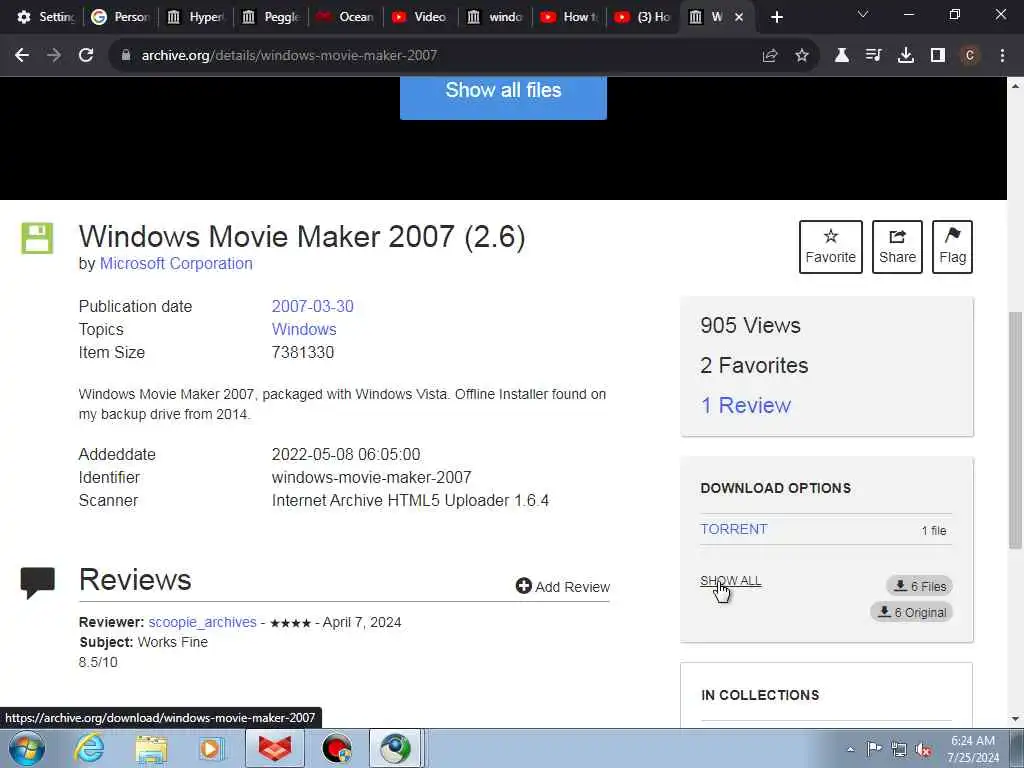The height and width of the screenshot is (768, 1024).
Task: Click the share page icon in address bar
Action: click(x=770, y=56)
